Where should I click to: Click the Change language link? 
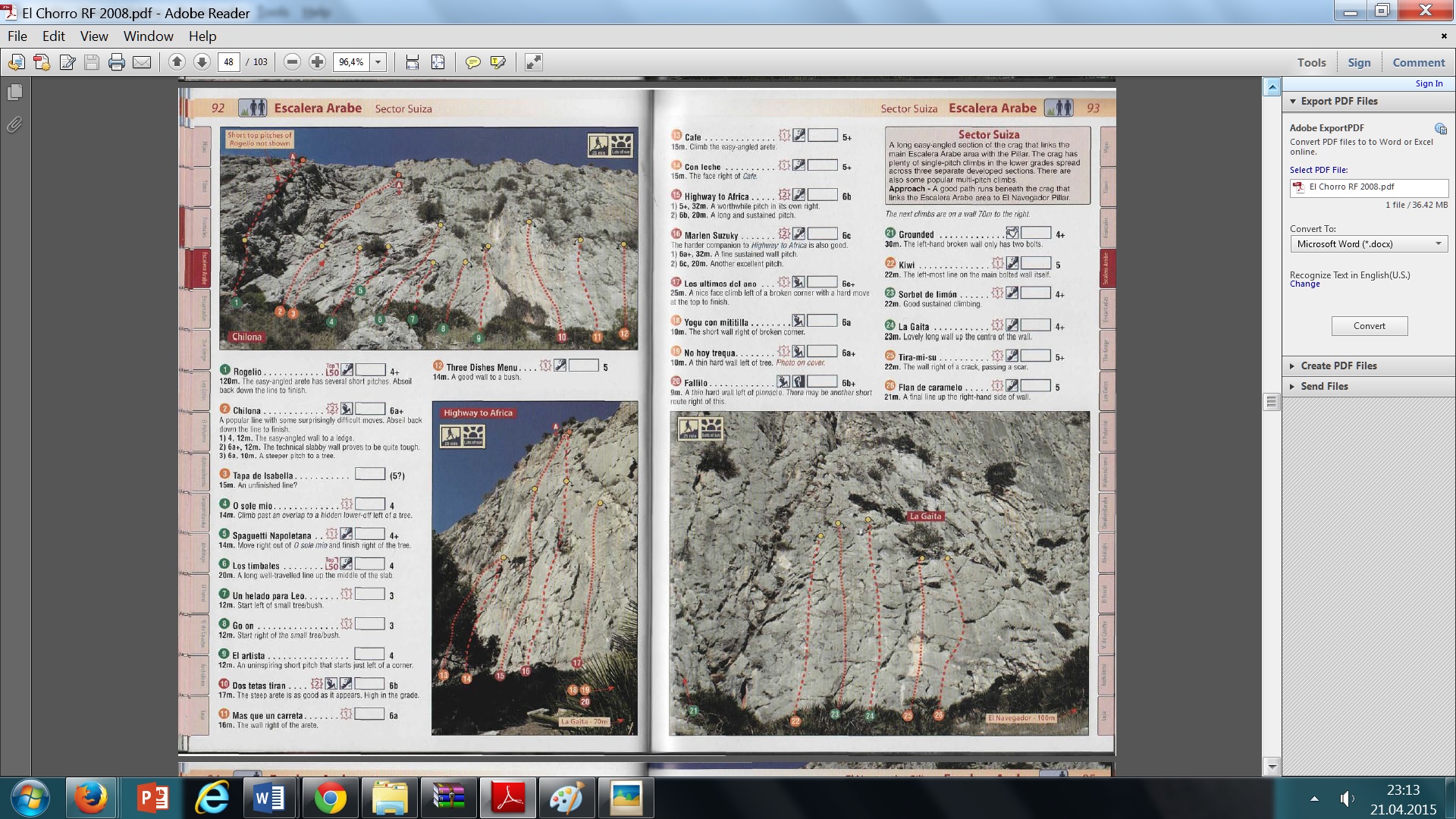[x=1304, y=284]
